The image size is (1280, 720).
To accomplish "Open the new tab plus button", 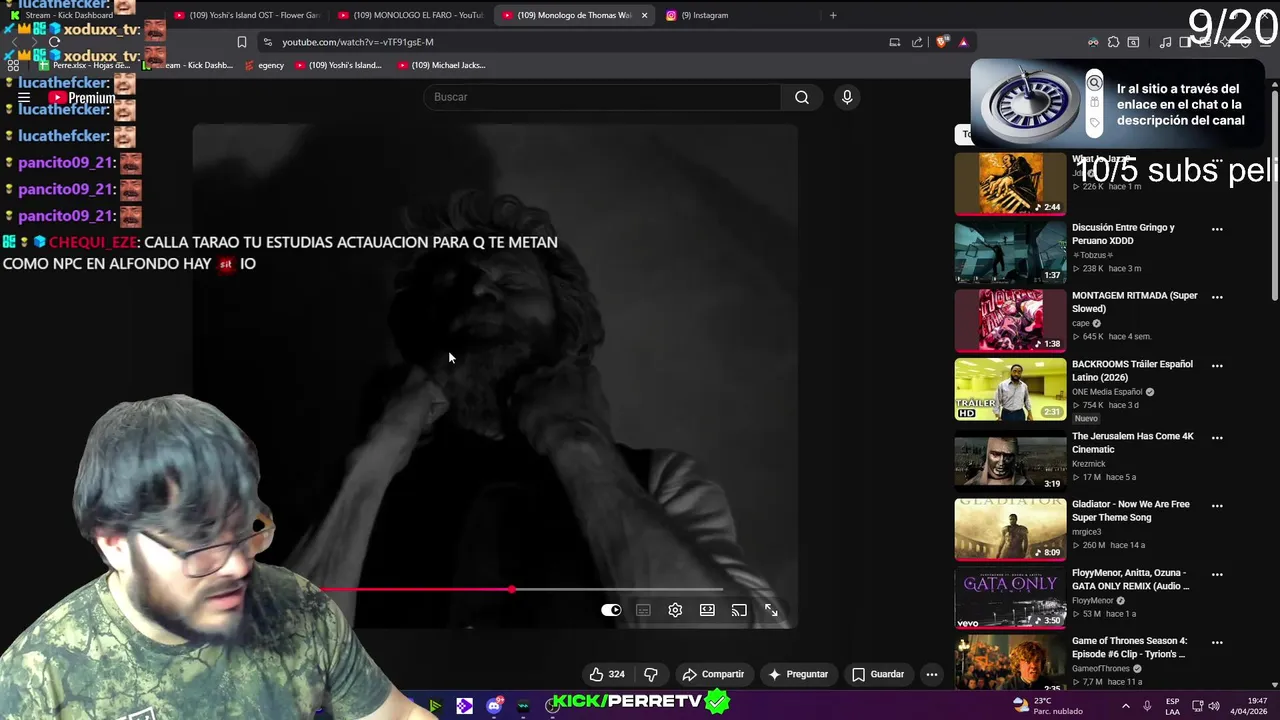I will click(x=833, y=15).
